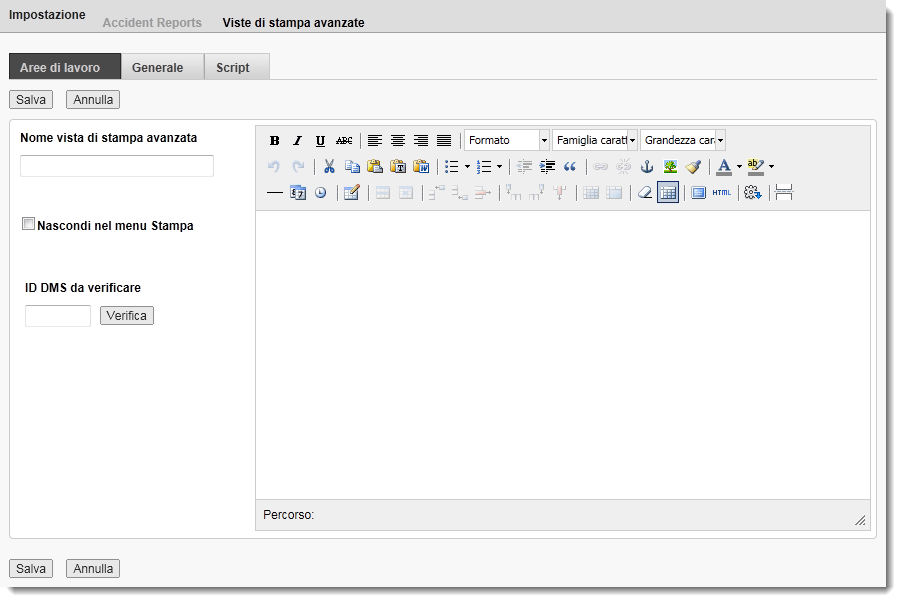
Task: Open the Formato dropdown
Action: coord(505,140)
